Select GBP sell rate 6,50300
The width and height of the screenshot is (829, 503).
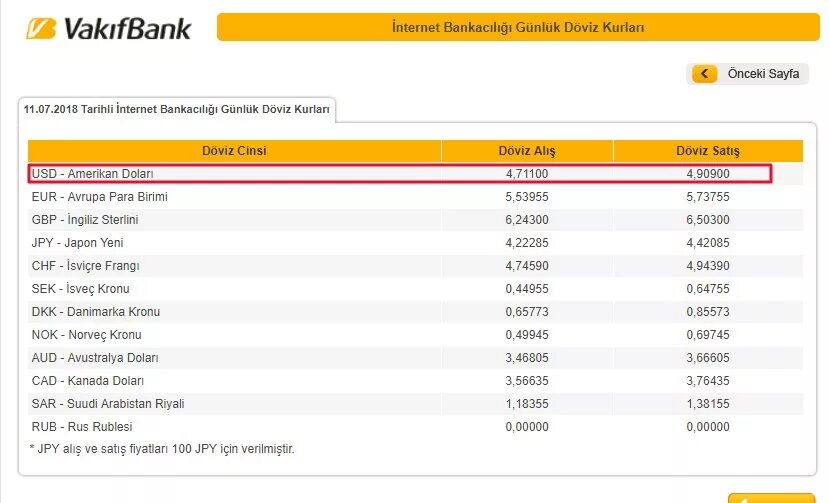708,220
